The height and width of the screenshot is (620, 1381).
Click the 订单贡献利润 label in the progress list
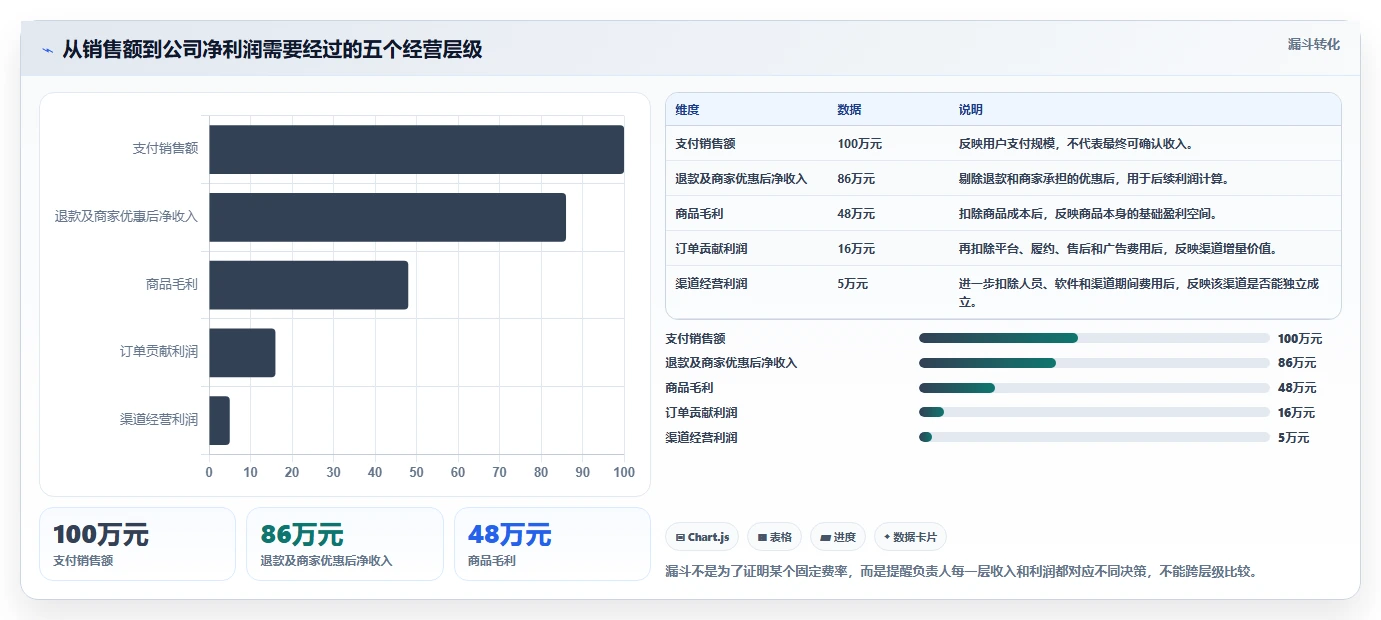tap(701, 412)
